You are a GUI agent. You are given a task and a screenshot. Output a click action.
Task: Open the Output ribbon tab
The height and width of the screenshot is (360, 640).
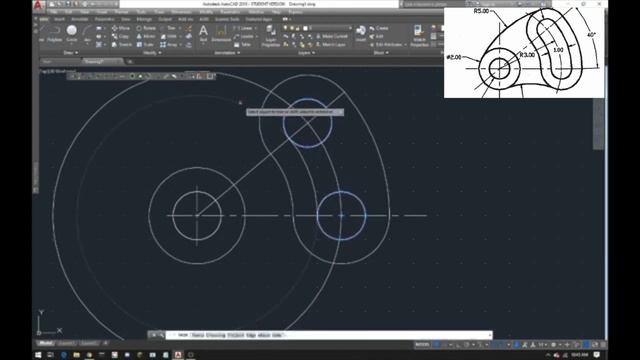[165, 19]
